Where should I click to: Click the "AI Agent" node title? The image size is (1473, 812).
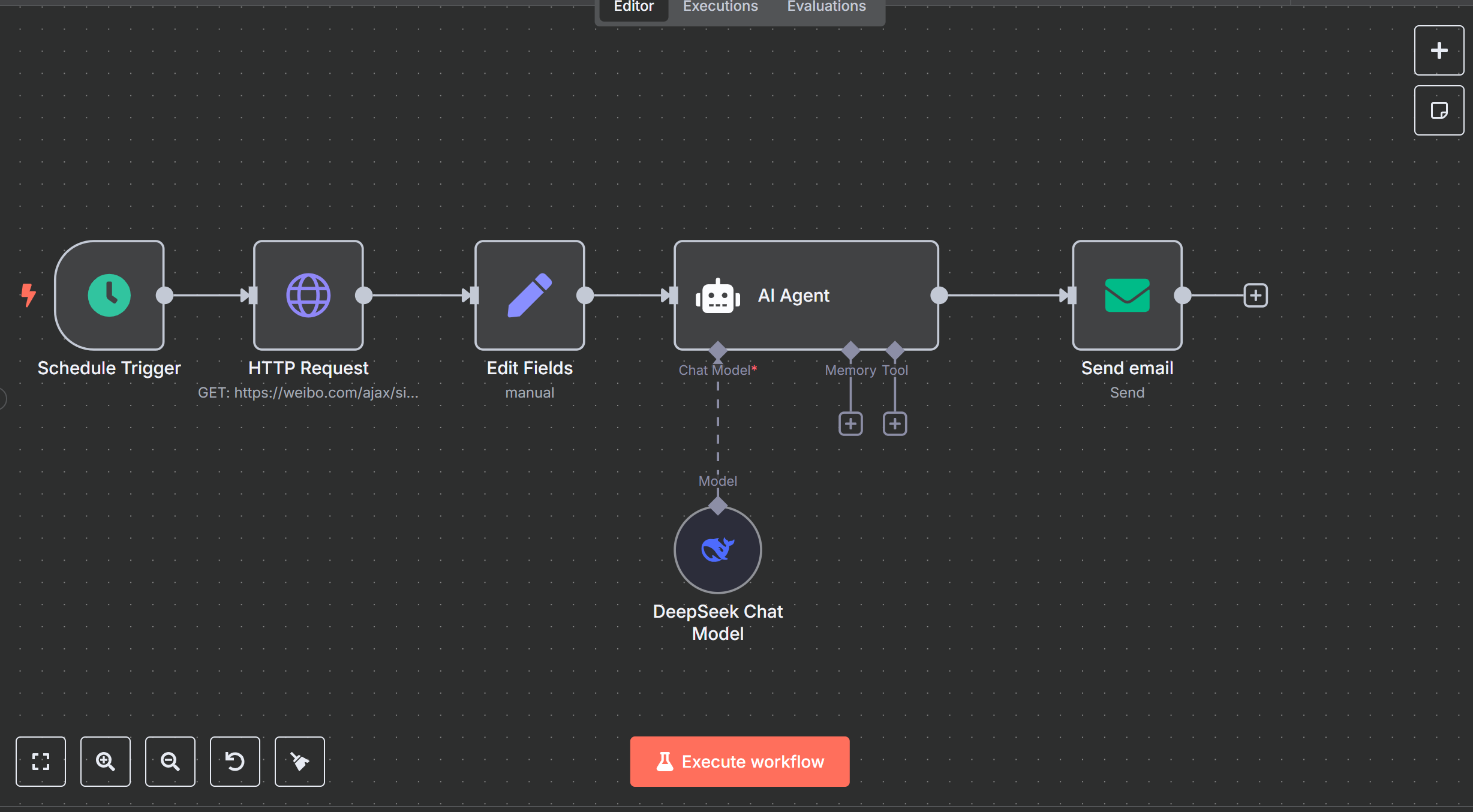pos(793,296)
